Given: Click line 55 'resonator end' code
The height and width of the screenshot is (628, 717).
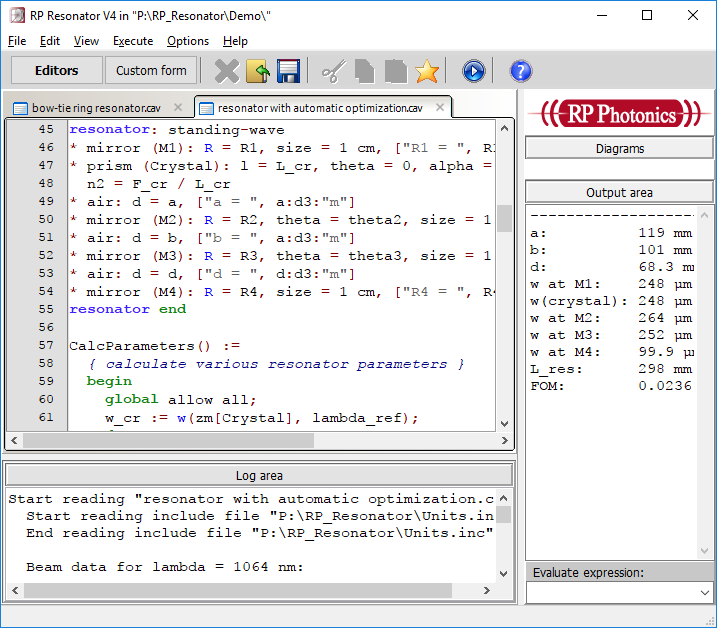Looking at the screenshot, I should click(x=128, y=310).
